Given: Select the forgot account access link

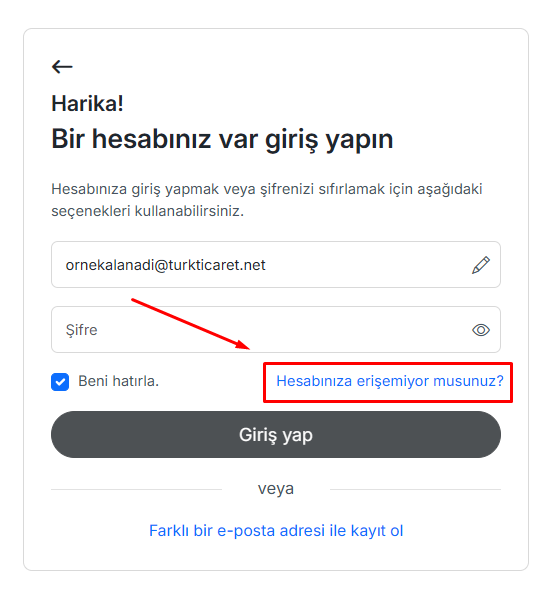Looking at the screenshot, I should point(390,381).
